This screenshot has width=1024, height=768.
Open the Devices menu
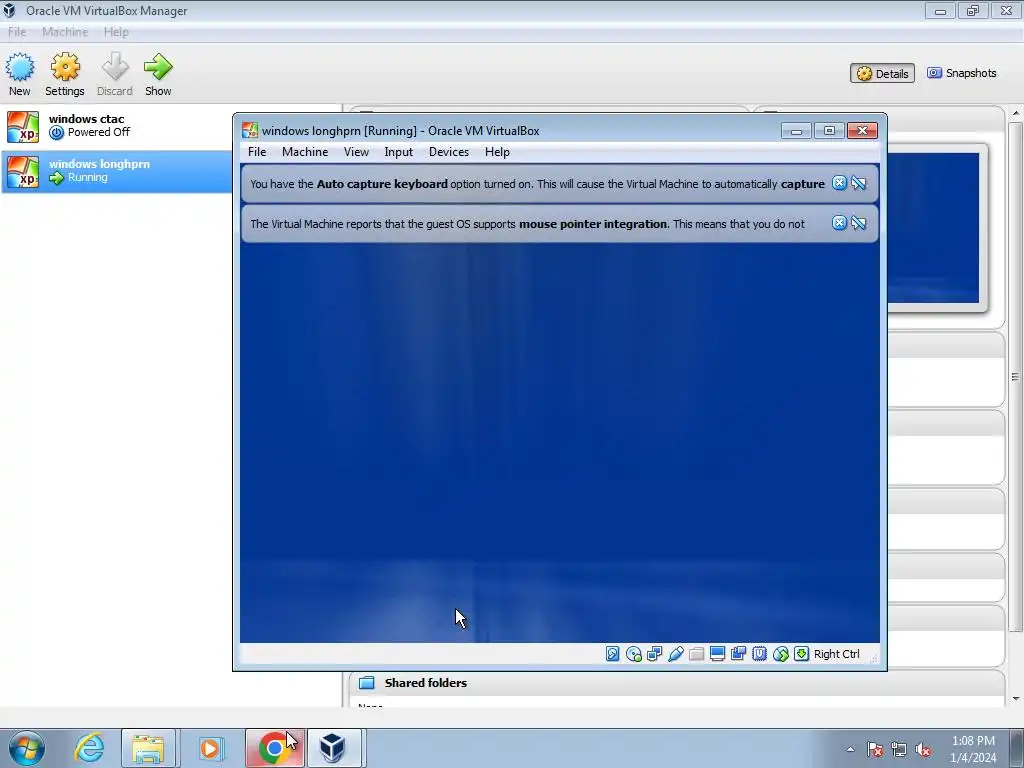(x=449, y=152)
